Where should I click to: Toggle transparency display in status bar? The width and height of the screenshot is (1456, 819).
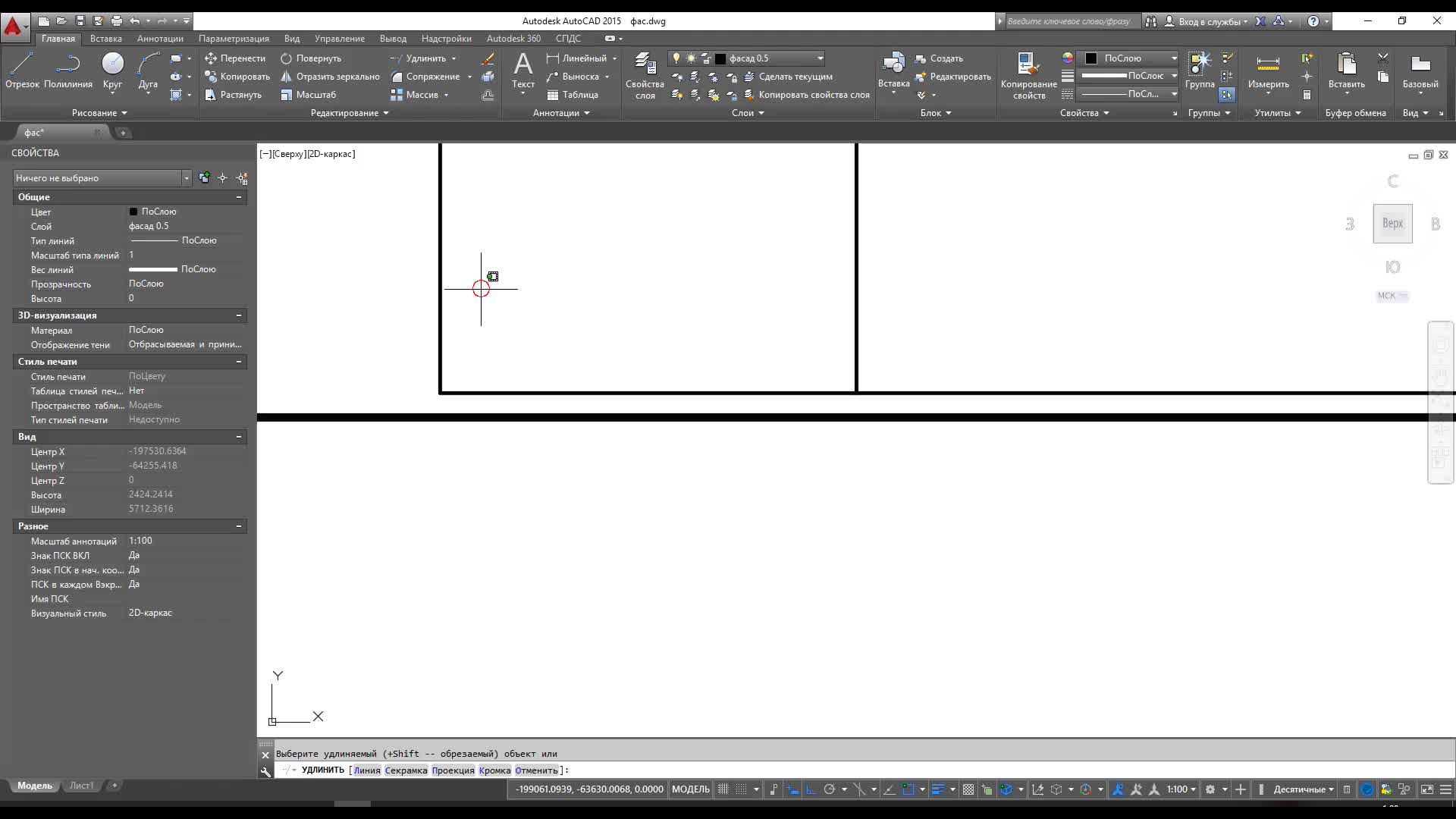(968, 789)
